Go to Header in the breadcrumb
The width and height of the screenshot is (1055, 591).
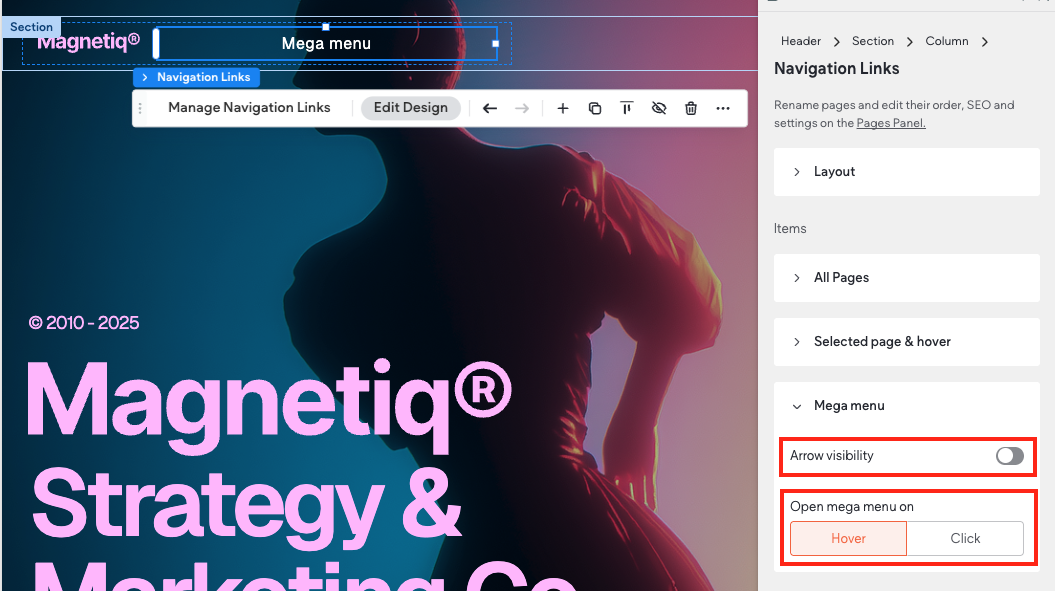(800, 41)
